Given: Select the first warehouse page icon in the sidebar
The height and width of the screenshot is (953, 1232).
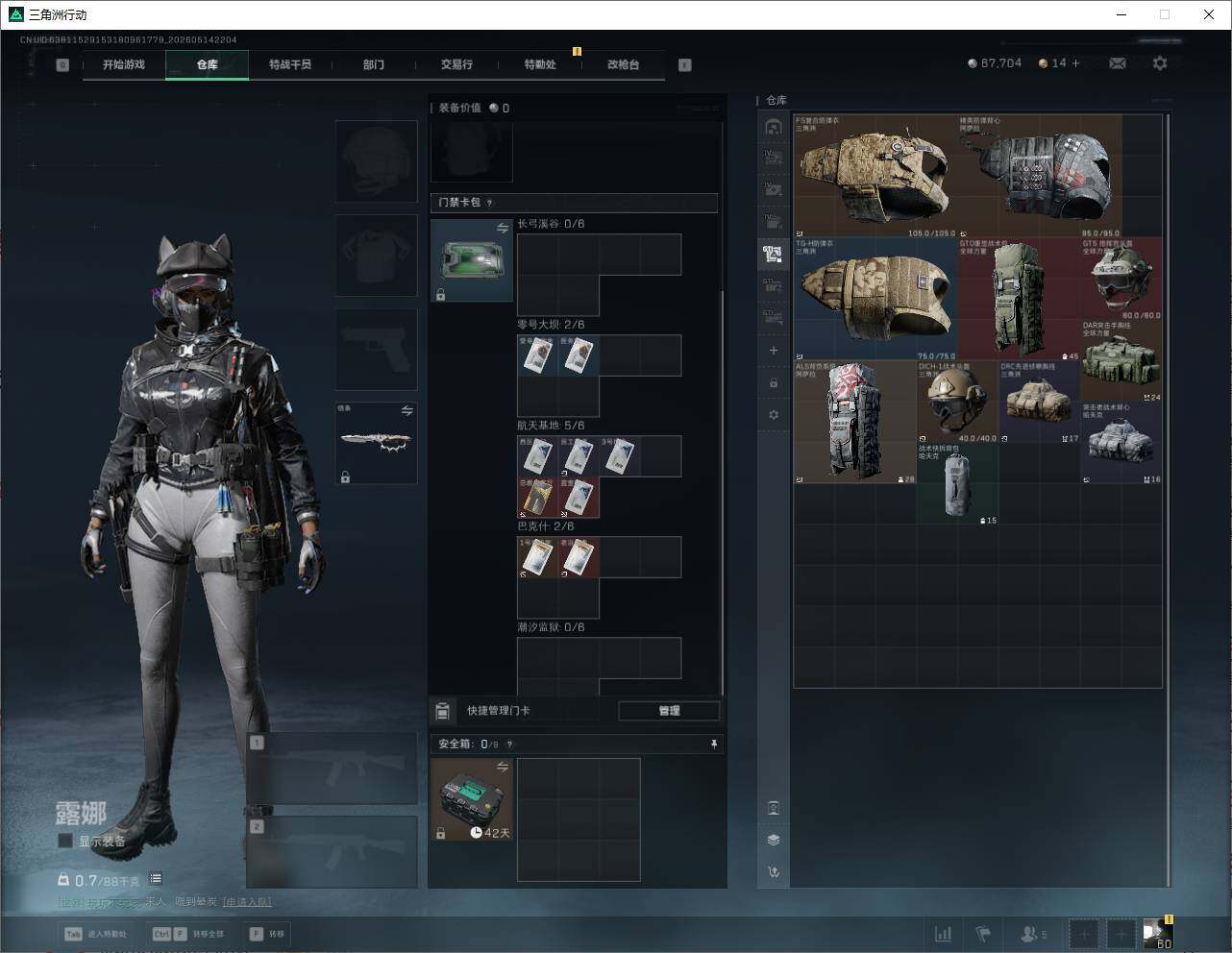Looking at the screenshot, I should [774, 127].
